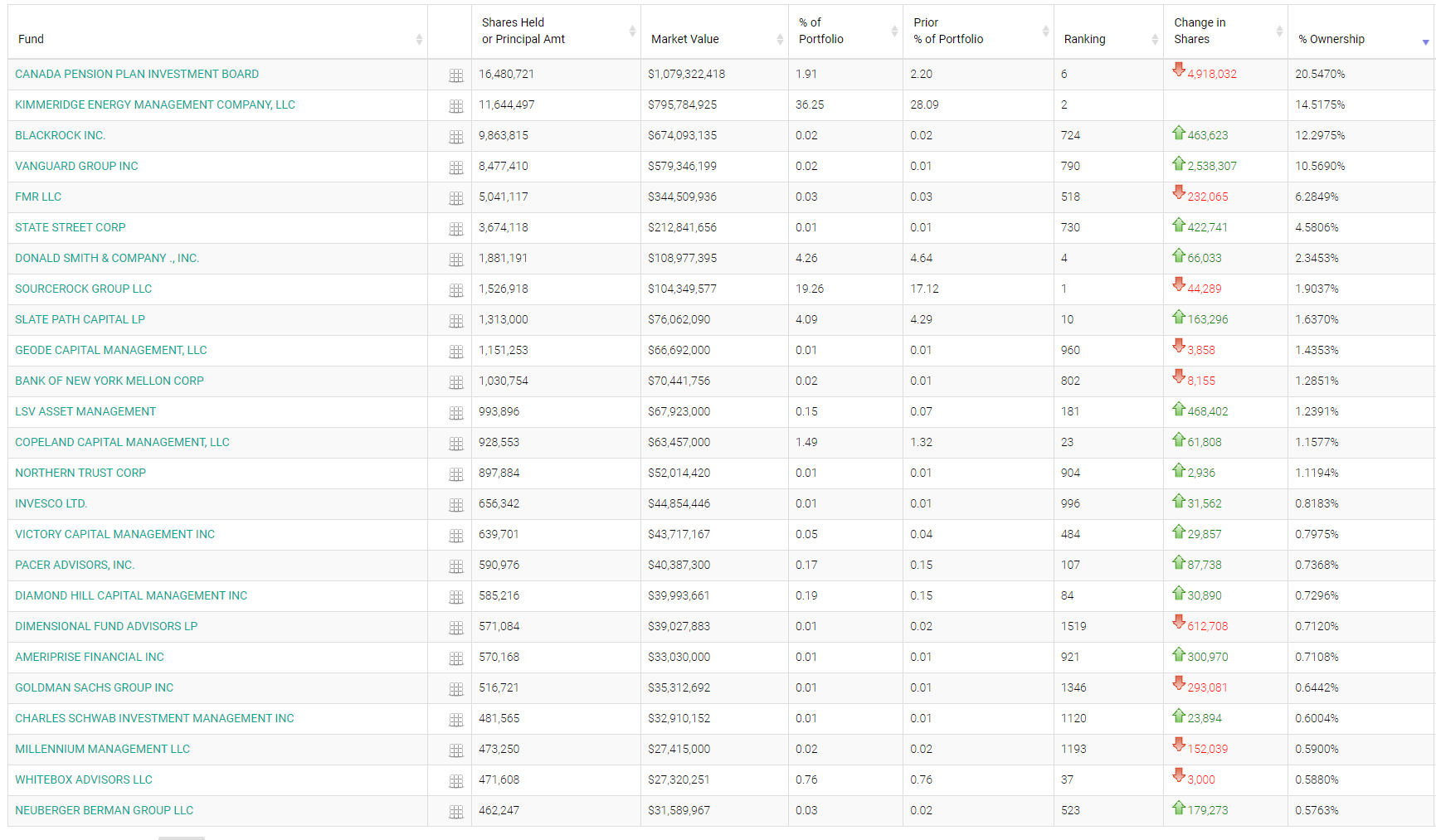This screenshot has width=1436, height=840.
Task: Open grid icon for Neuberger Berman row
Action: [456, 812]
